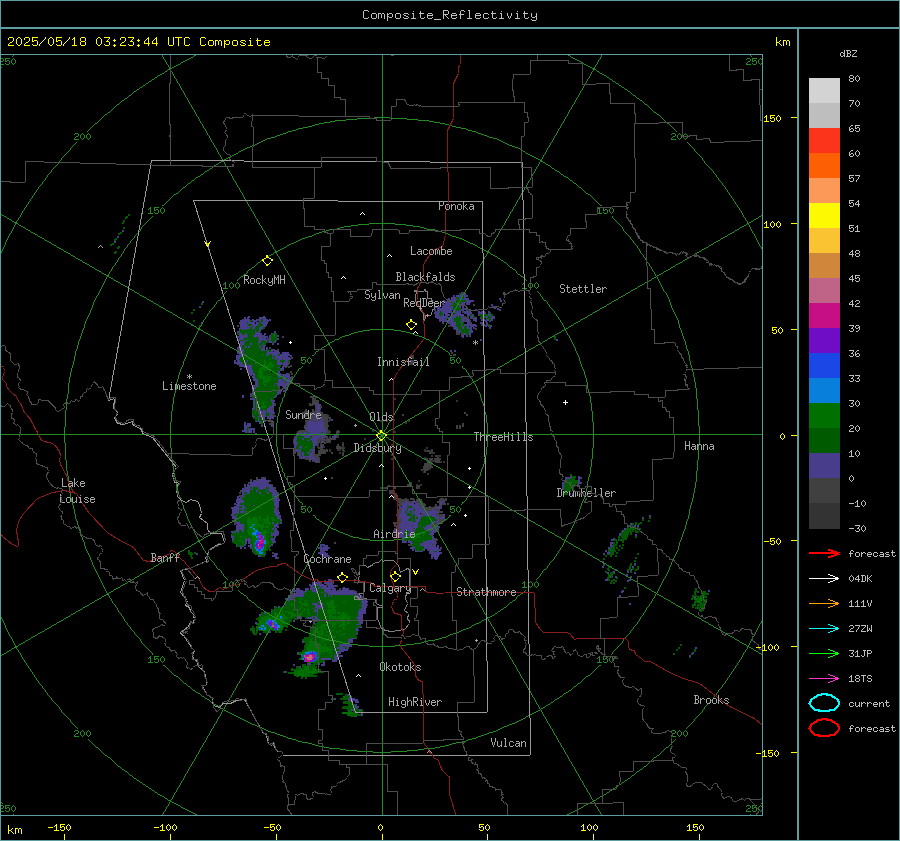Click the red forecast oval icon
The width and height of the screenshot is (900, 841).
(x=824, y=728)
